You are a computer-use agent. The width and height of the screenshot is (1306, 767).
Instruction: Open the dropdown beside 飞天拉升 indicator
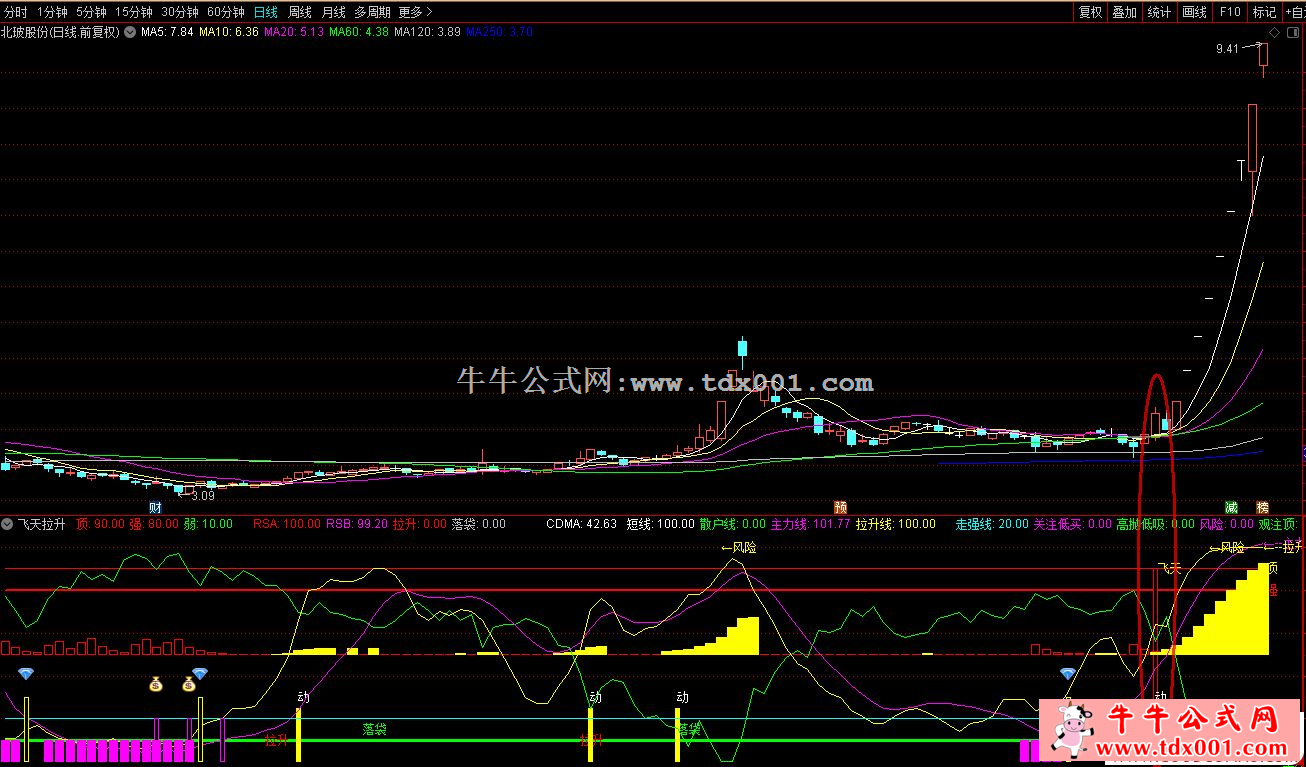click(x=8, y=523)
